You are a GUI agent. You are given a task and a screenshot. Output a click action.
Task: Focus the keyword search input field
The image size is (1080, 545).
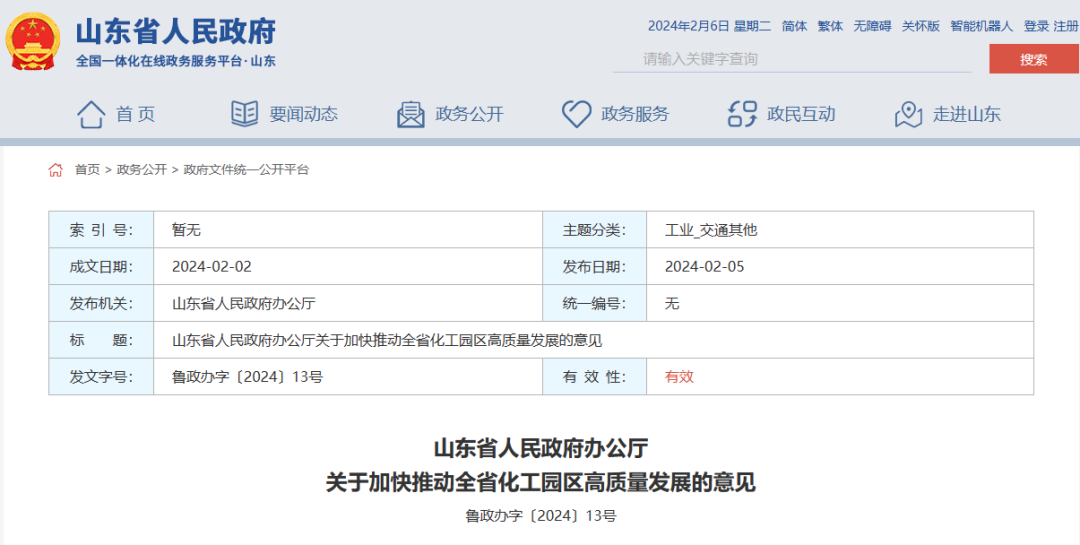coord(792,59)
